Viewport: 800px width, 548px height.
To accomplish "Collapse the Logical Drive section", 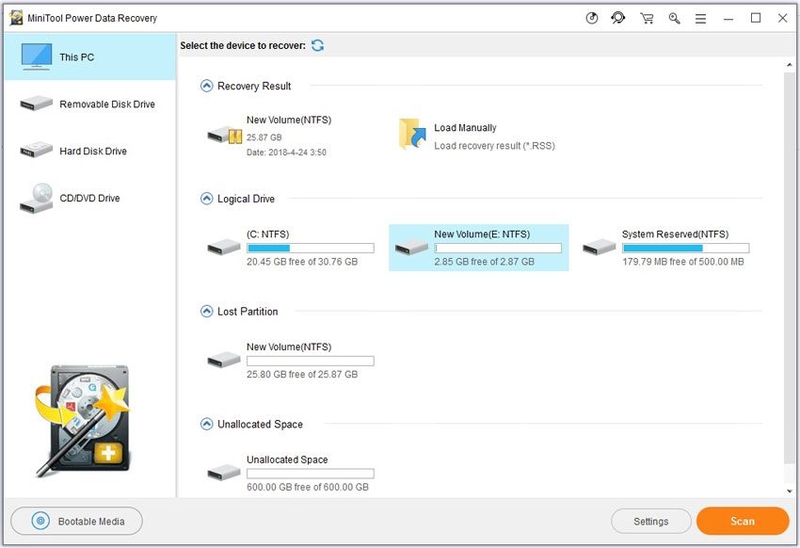I will tap(206, 198).
